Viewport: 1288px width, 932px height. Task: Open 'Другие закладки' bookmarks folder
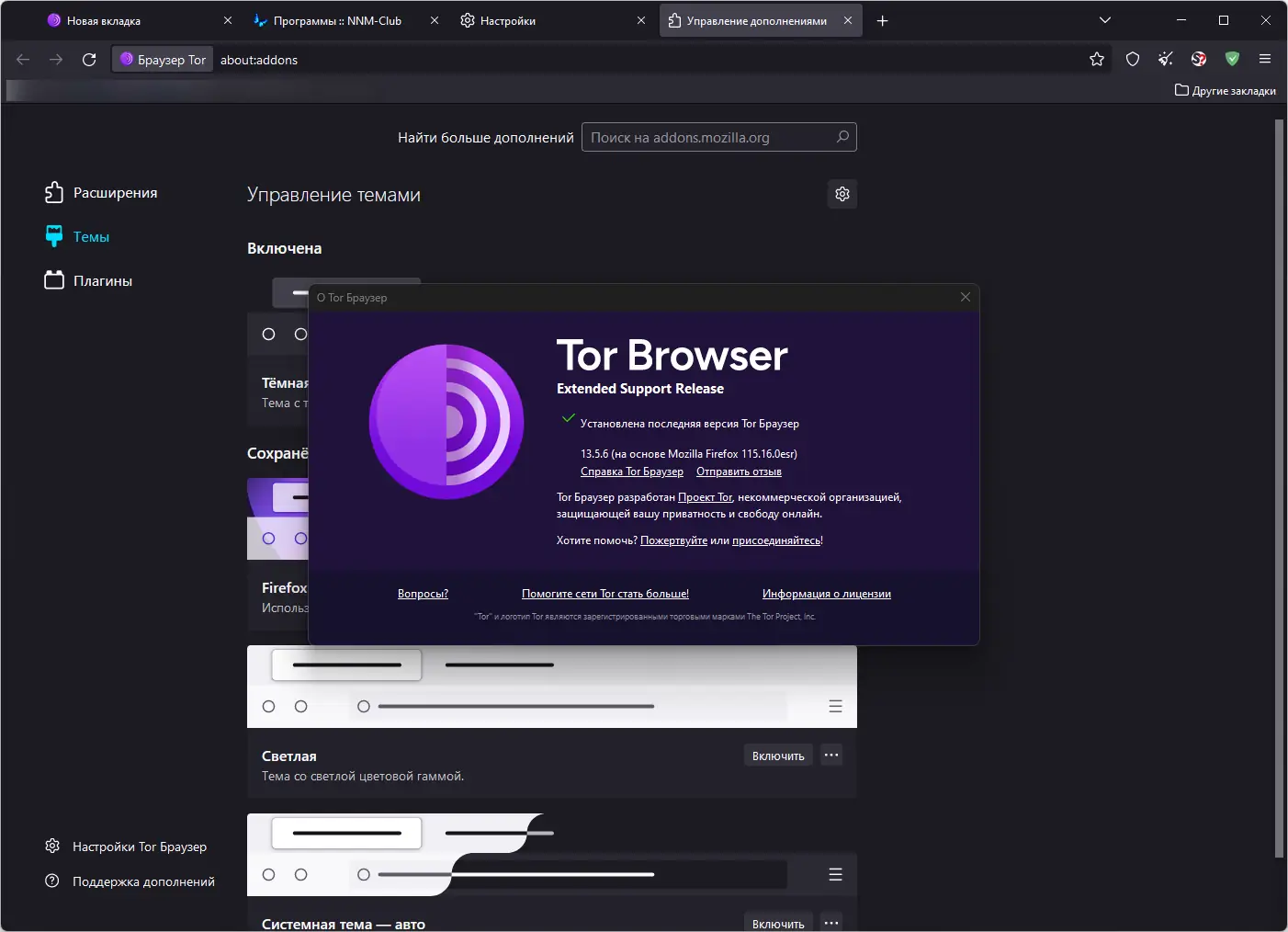tap(1226, 91)
